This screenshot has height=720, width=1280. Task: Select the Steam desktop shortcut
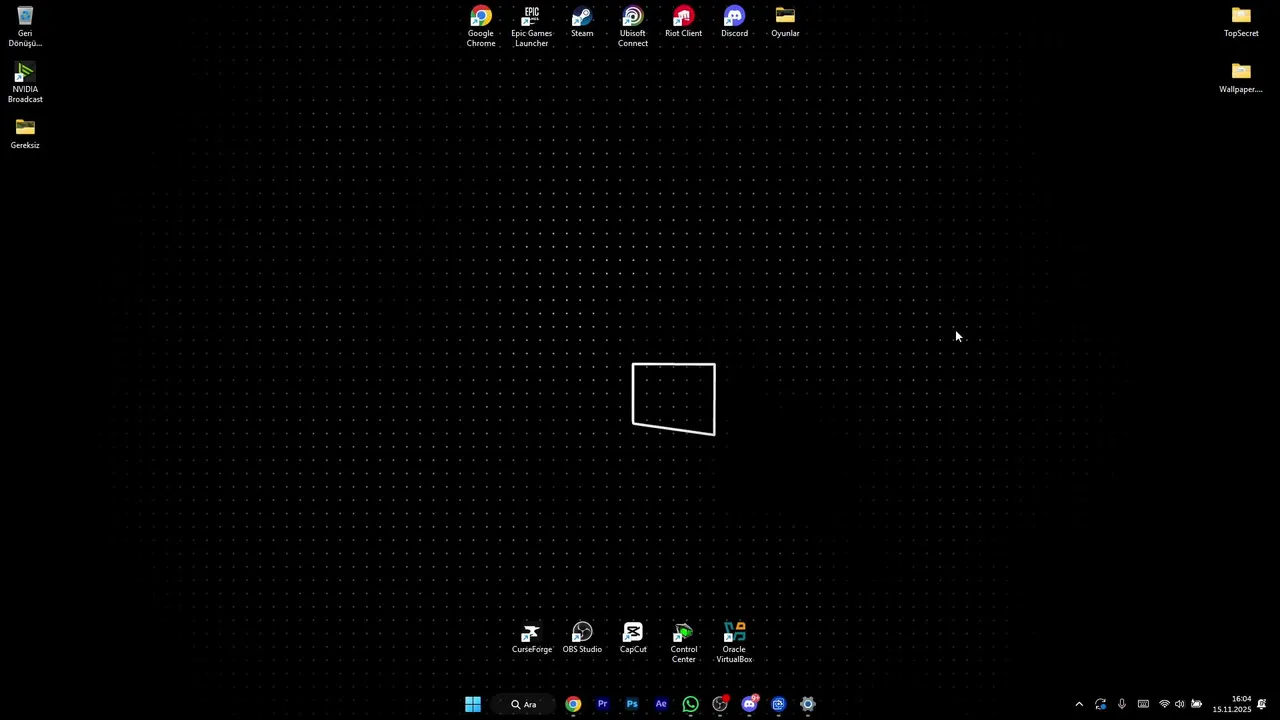(582, 22)
